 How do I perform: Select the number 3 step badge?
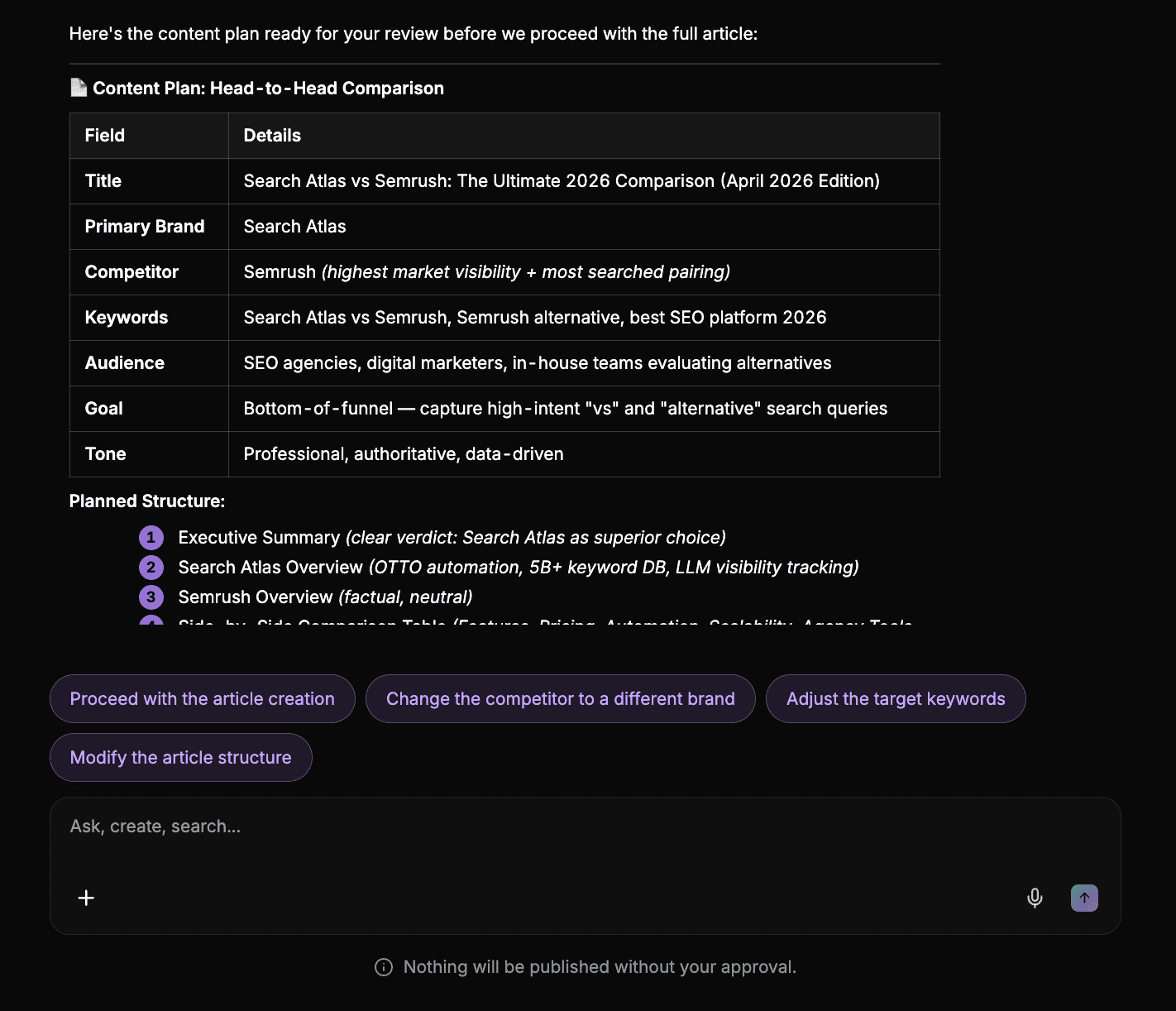(151, 597)
